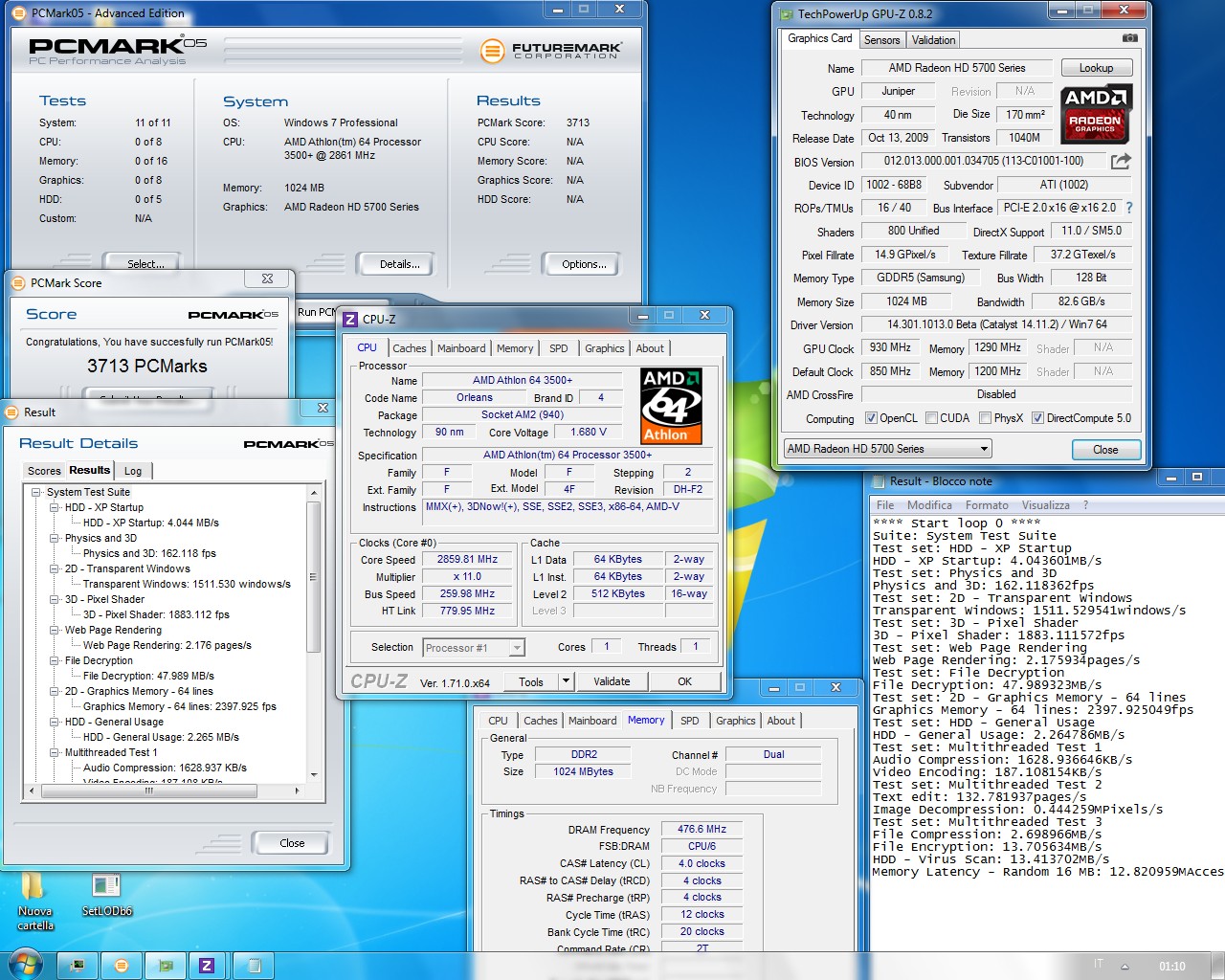Click the CPU-Z taskbar icon
The width and height of the screenshot is (1225, 980).
pyautogui.click(x=206, y=965)
